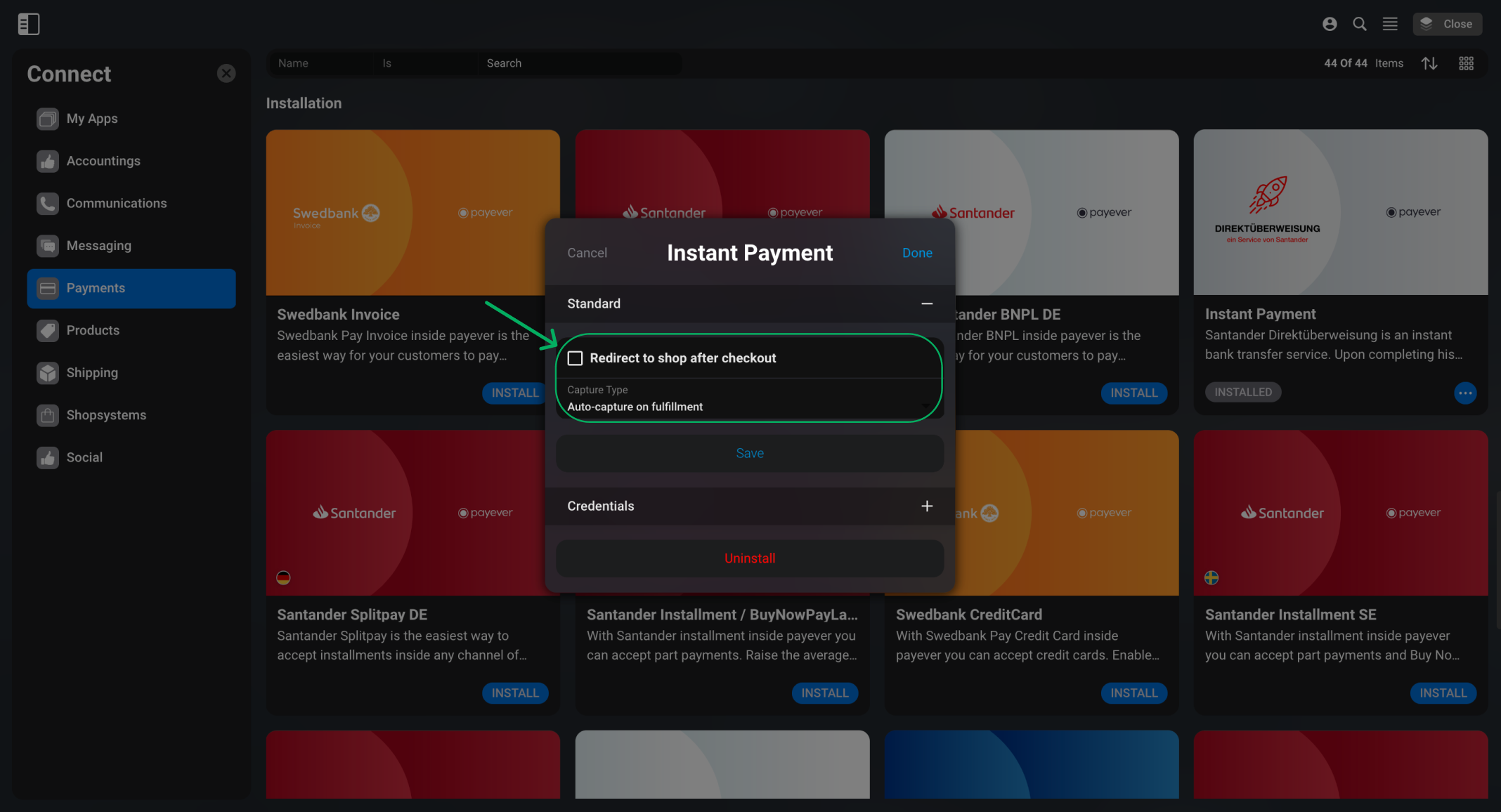Click the 44 Of 44 Items count
This screenshot has height=812, width=1501.
(1363, 63)
